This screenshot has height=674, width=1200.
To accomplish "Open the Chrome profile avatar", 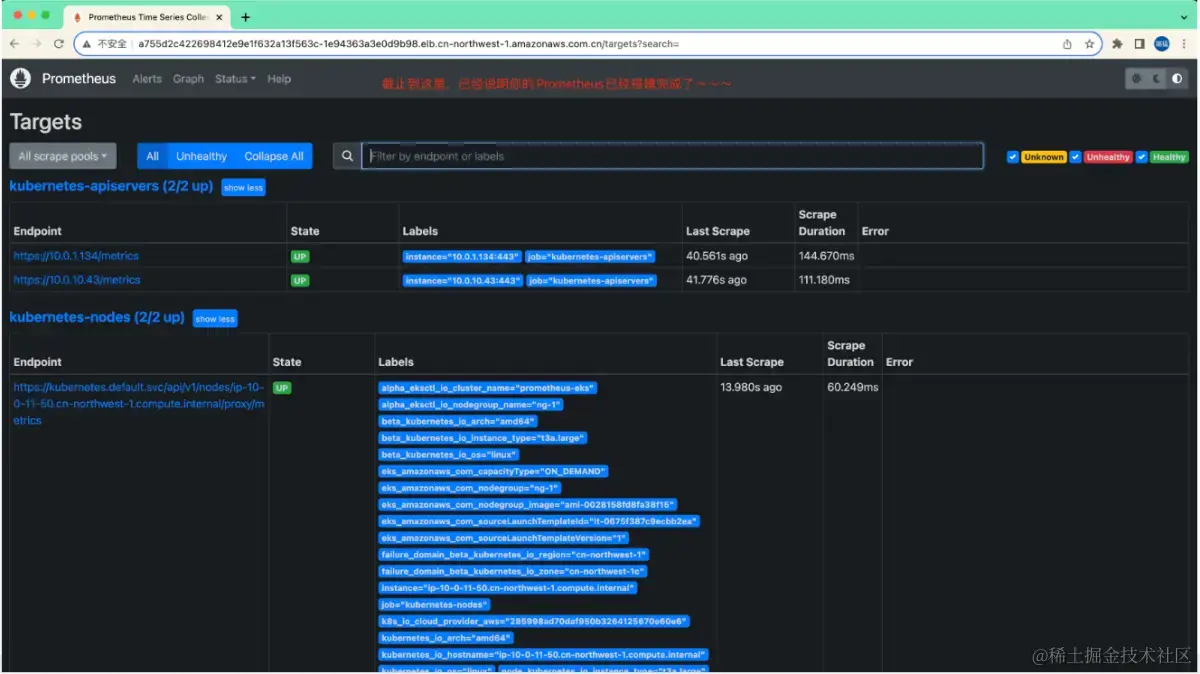I will [1161, 44].
